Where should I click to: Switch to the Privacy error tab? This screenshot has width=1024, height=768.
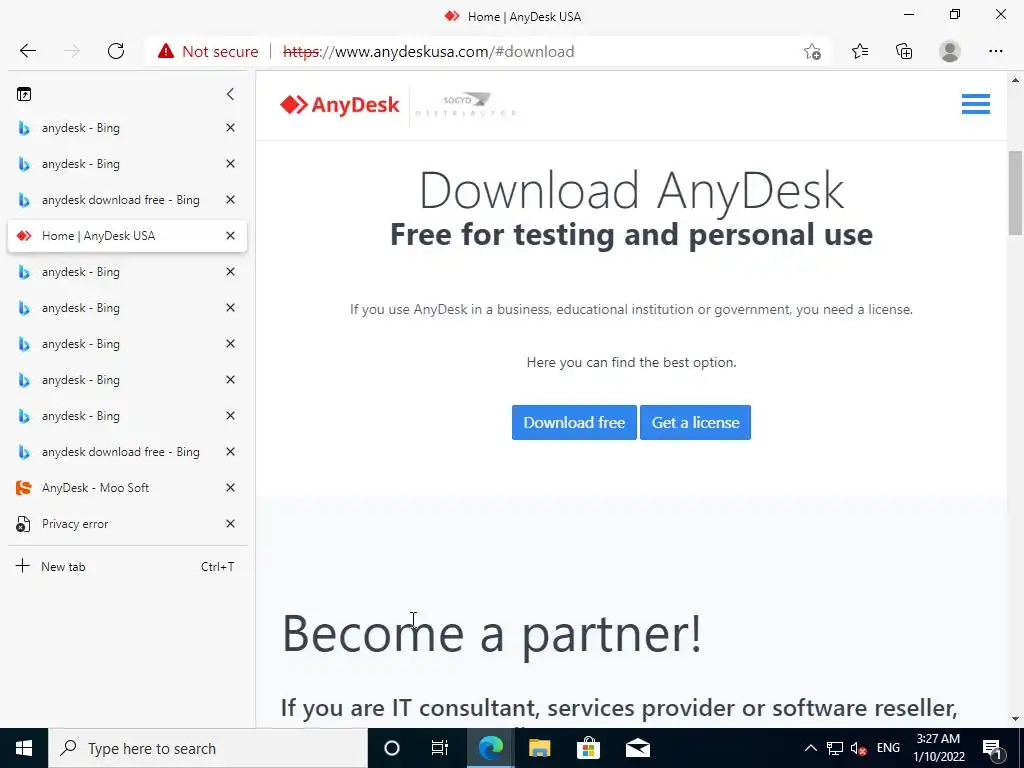127,524
